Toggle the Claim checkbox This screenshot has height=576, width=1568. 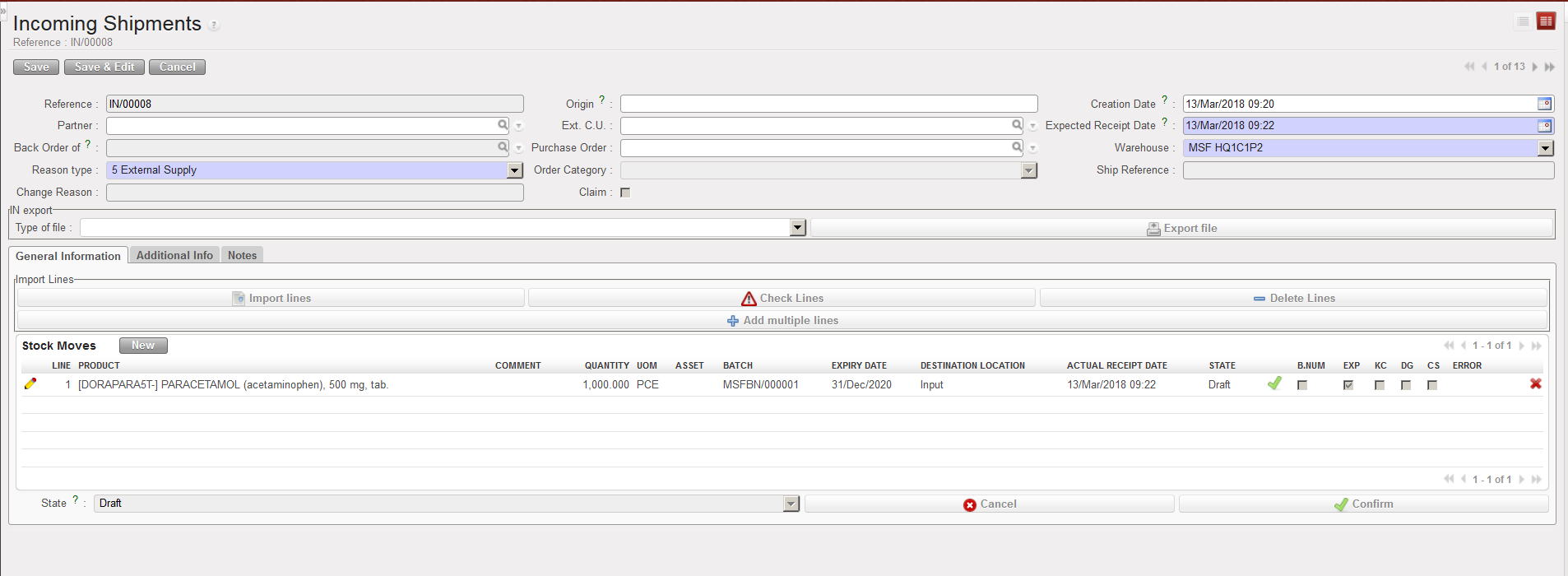(625, 193)
